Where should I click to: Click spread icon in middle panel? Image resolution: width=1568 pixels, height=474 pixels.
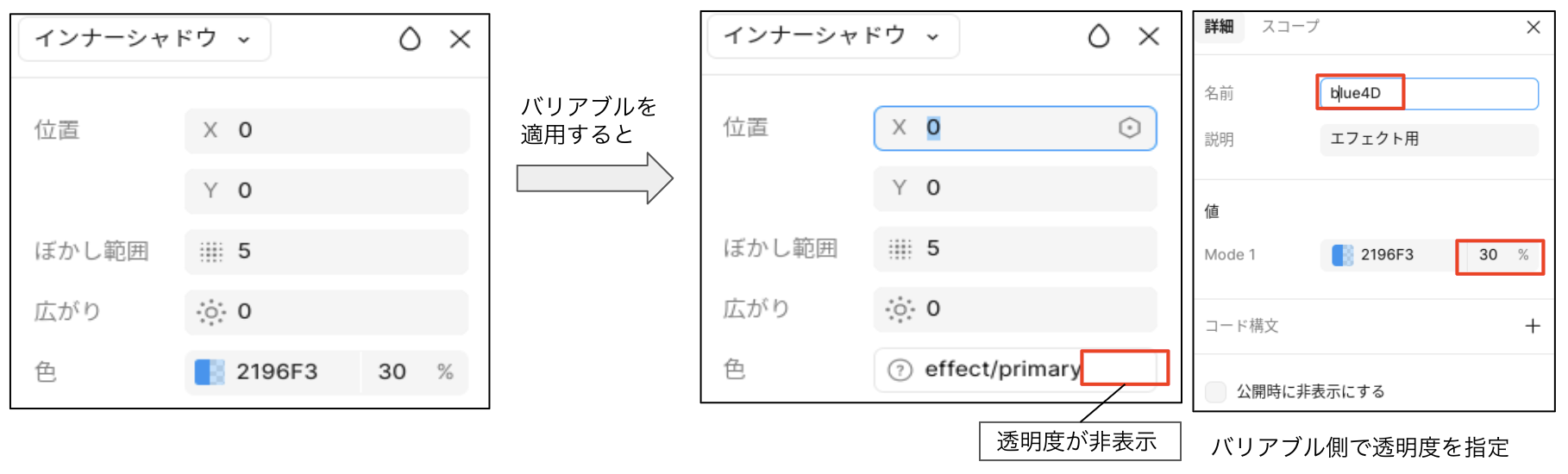900,309
